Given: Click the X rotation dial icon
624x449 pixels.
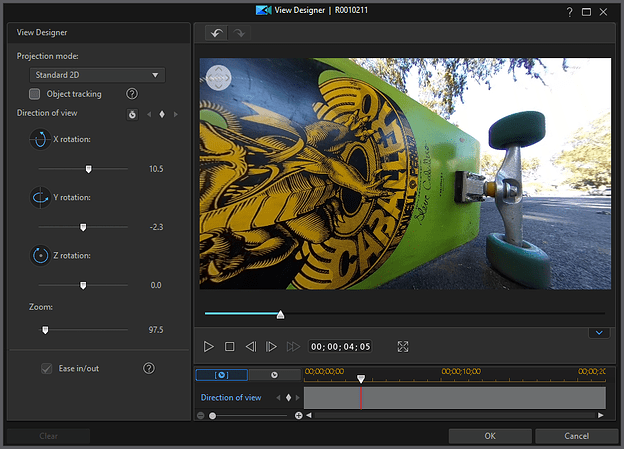Looking at the screenshot, I should (40, 139).
